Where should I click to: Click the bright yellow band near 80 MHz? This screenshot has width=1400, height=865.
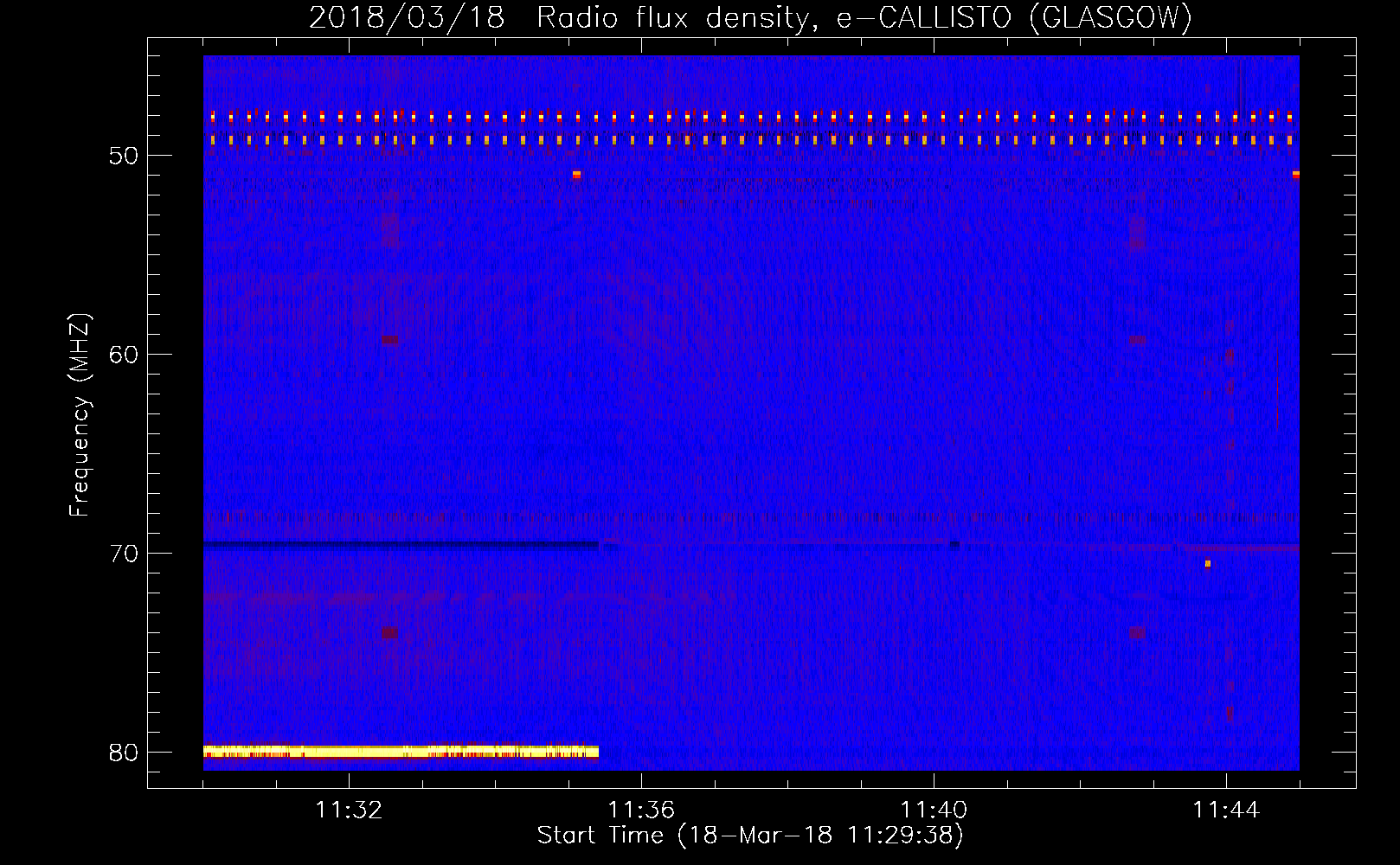pyautogui.click(x=401, y=752)
